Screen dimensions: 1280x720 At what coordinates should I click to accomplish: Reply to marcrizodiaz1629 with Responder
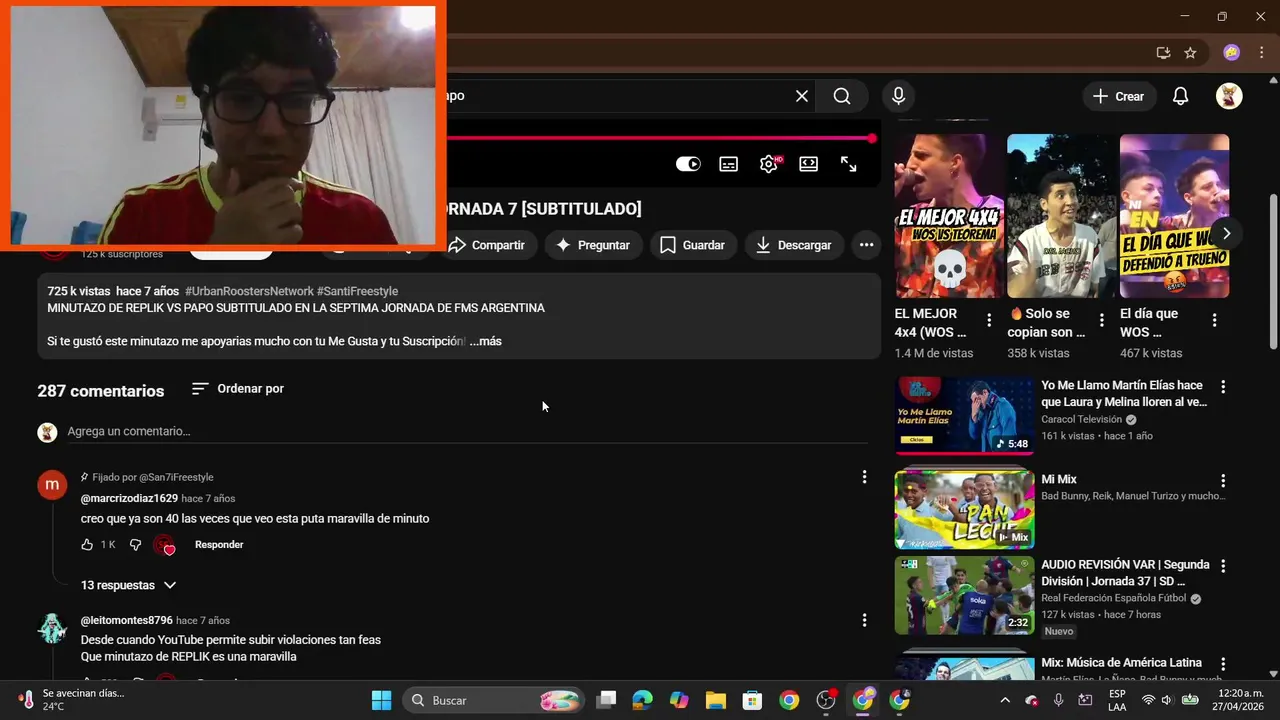[219, 545]
